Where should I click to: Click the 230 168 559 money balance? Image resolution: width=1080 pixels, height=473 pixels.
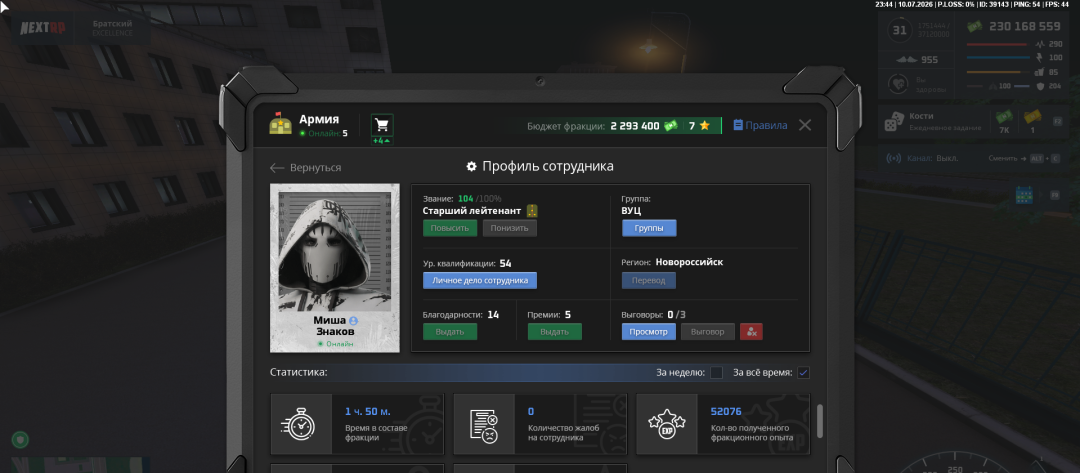tap(1025, 27)
